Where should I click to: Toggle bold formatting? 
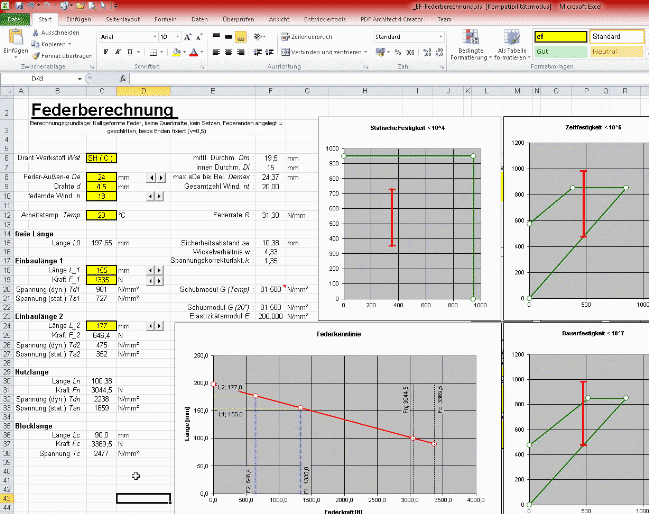coord(104,51)
